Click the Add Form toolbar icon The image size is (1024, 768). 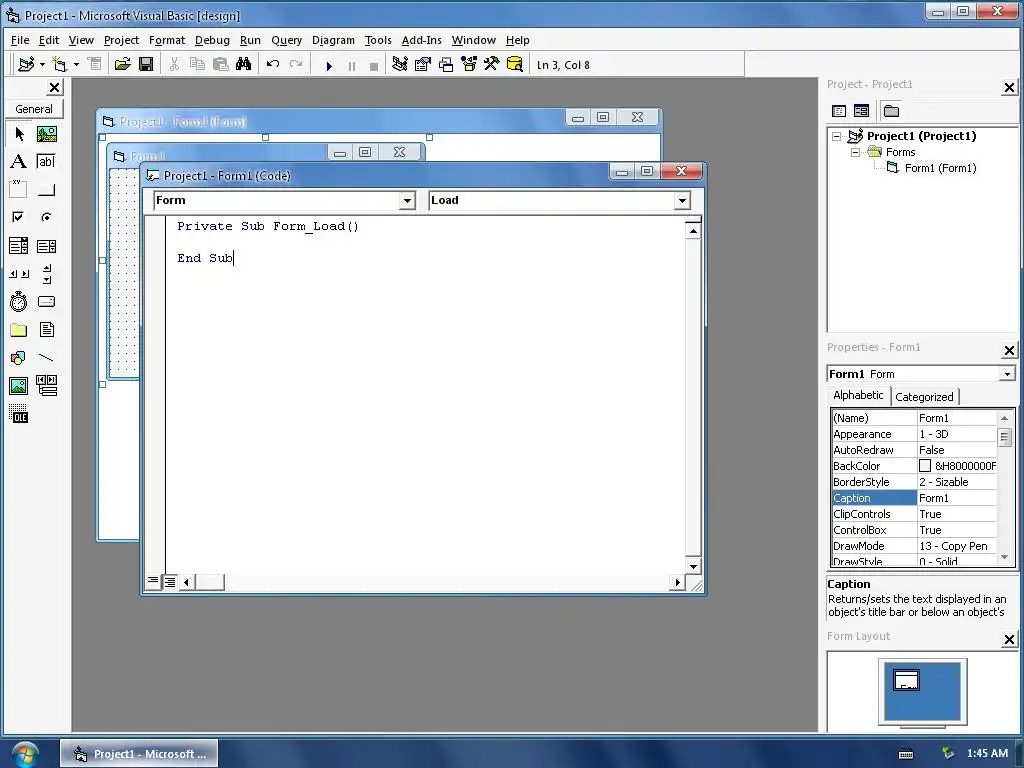(59, 64)
